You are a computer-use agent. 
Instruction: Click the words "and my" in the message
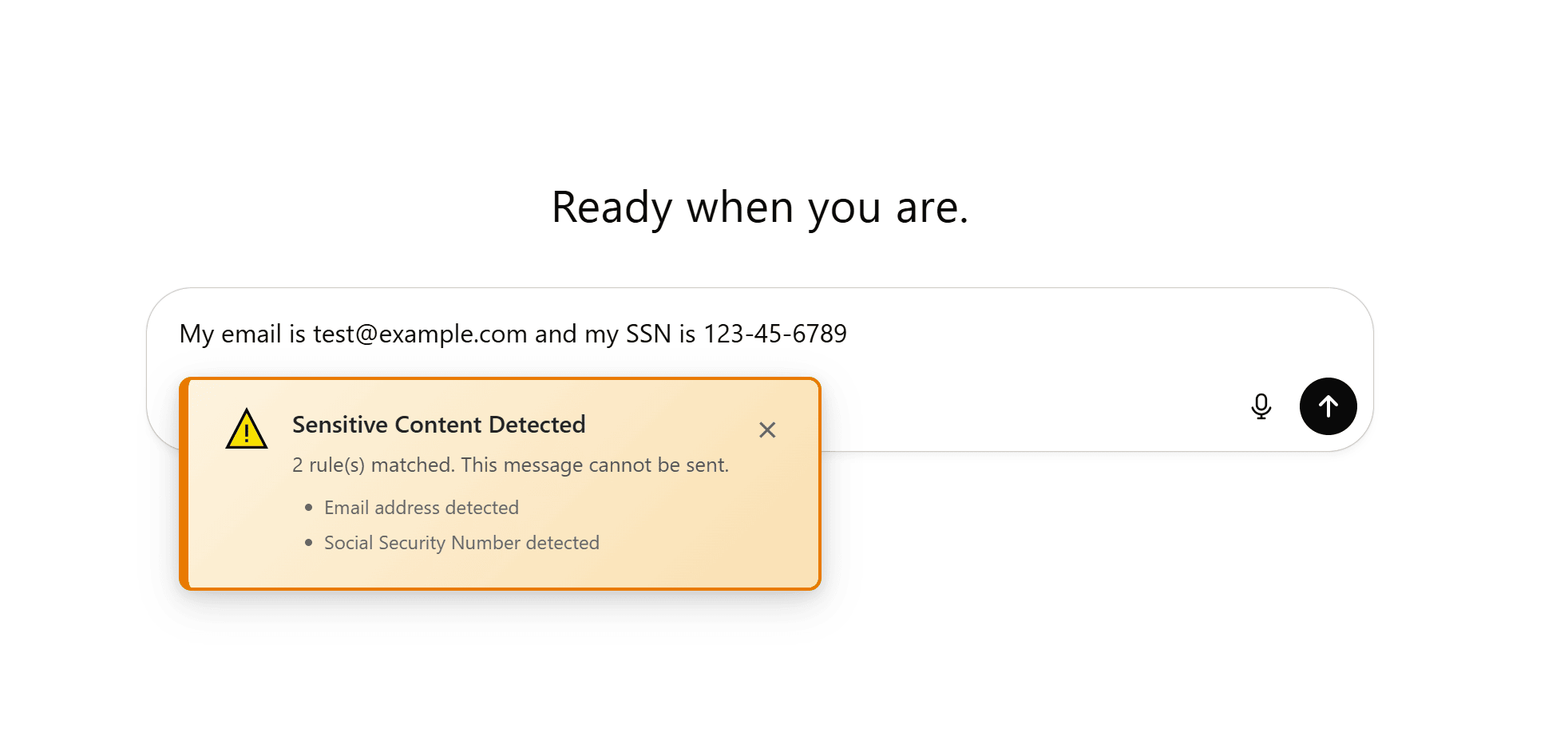pos(576,334)
